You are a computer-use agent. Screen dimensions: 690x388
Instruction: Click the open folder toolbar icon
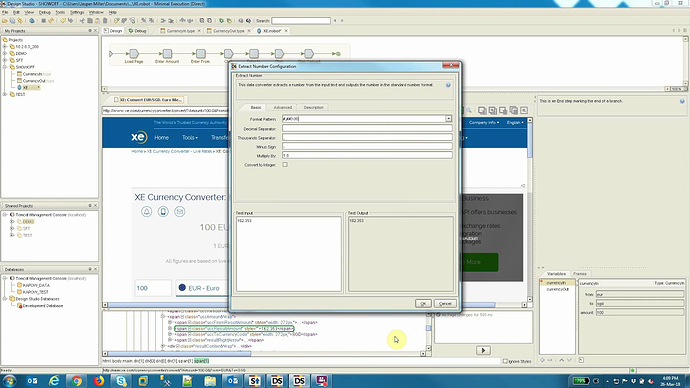click(5, 21)
